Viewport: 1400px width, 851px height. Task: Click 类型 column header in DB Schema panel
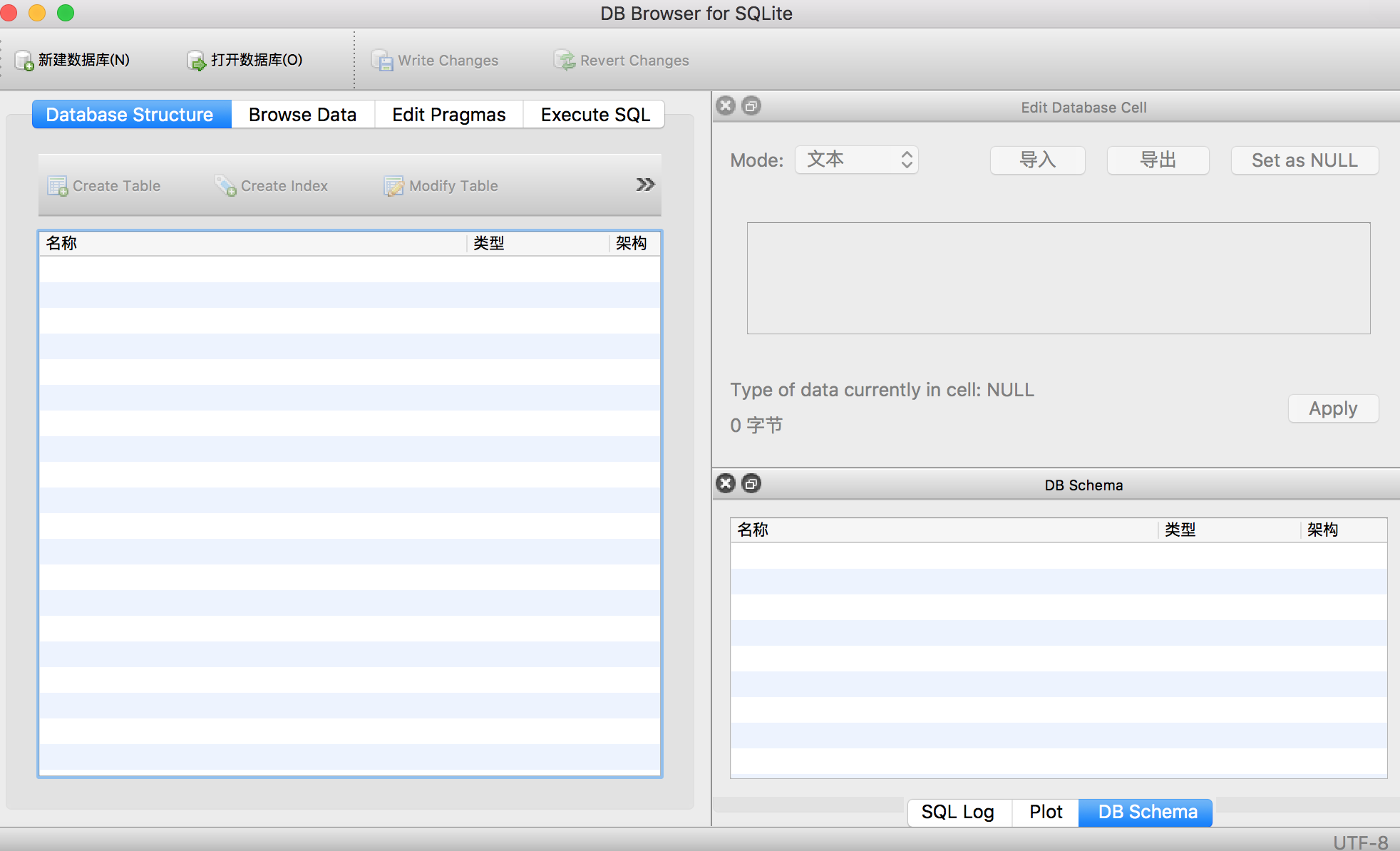point(1230,530)
